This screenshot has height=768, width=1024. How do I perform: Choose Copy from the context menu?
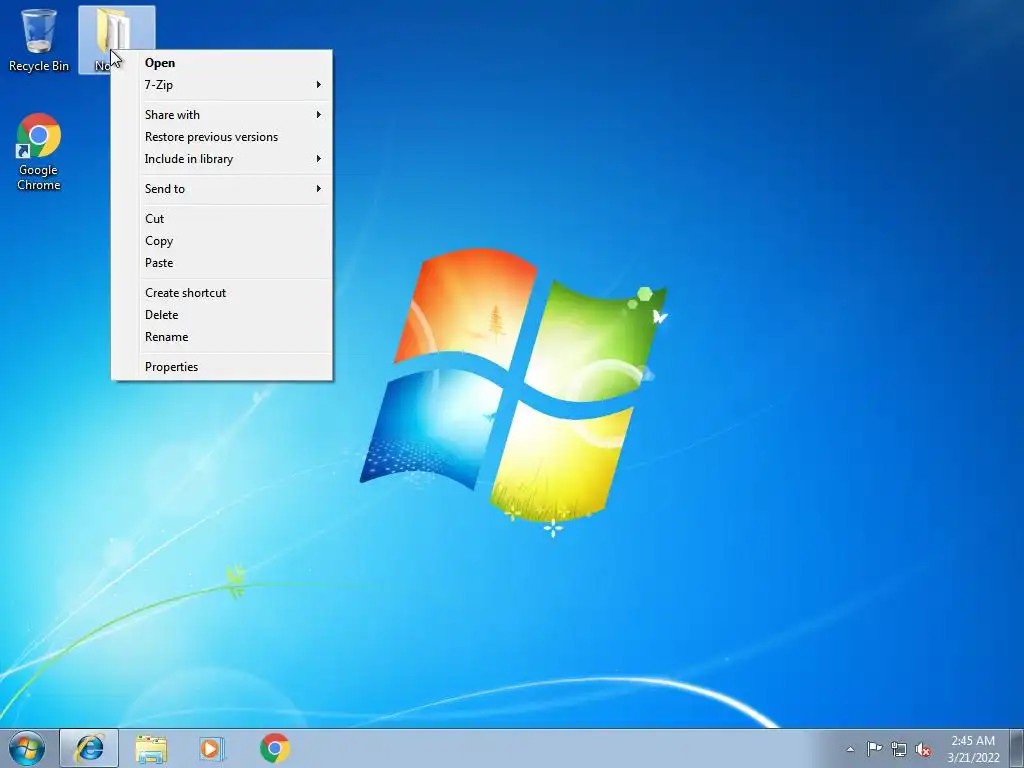click(x=222, y=241)
